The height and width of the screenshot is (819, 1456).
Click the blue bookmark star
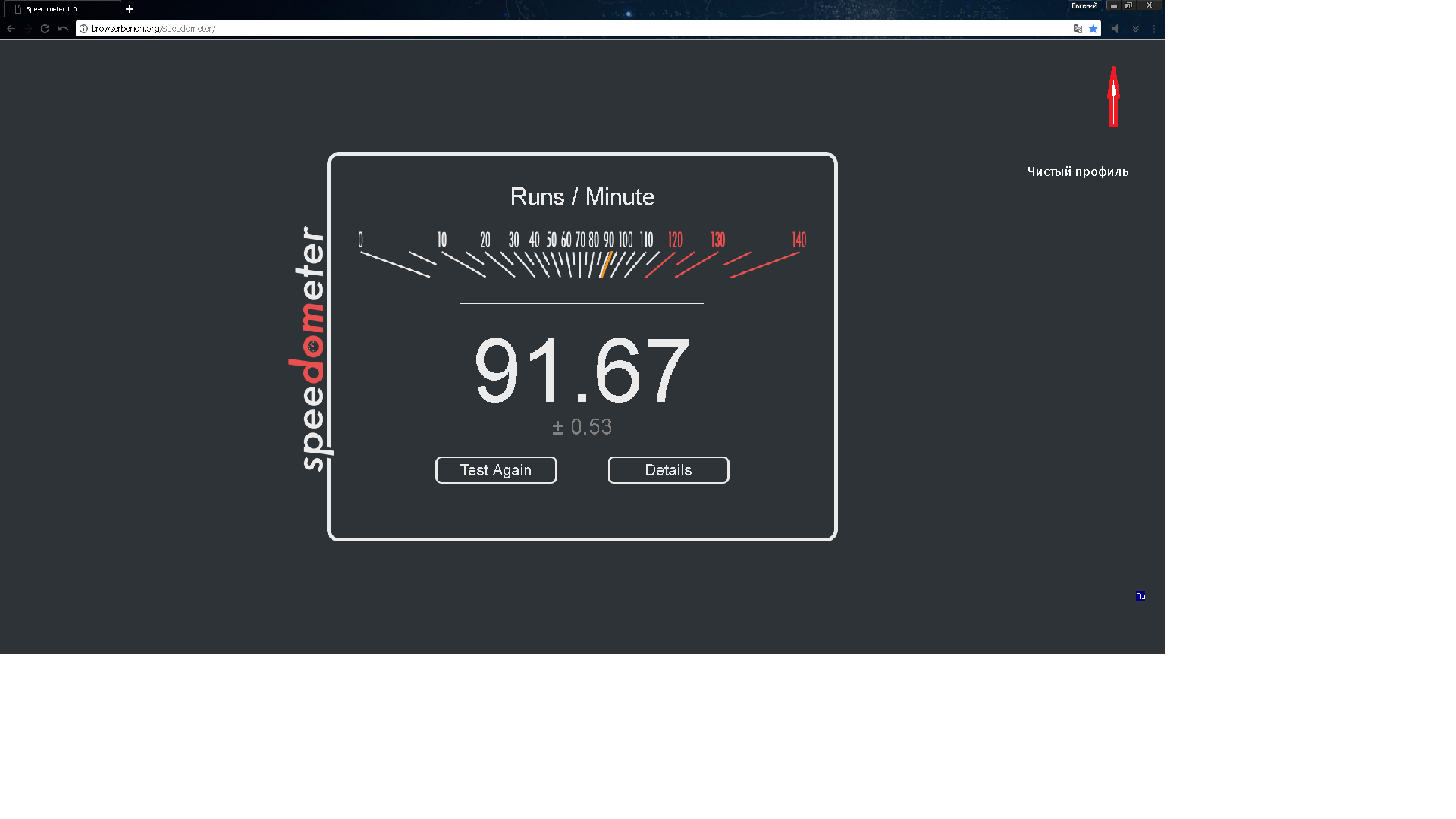(1093, 29)
